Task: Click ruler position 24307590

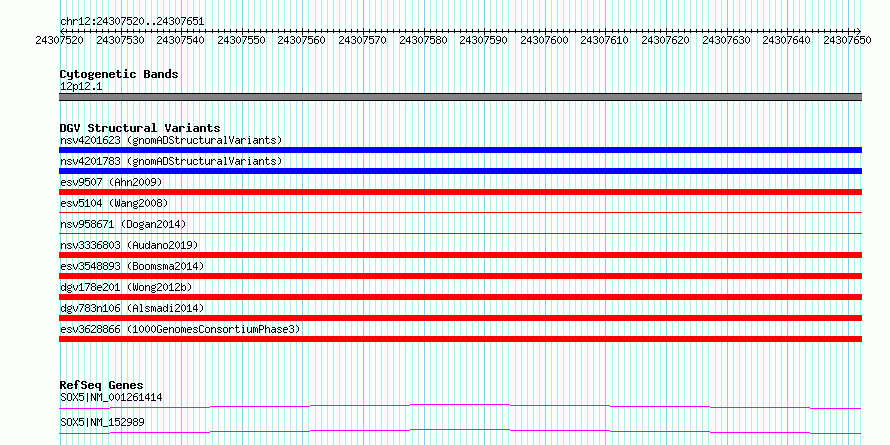Action: [484, 40]
